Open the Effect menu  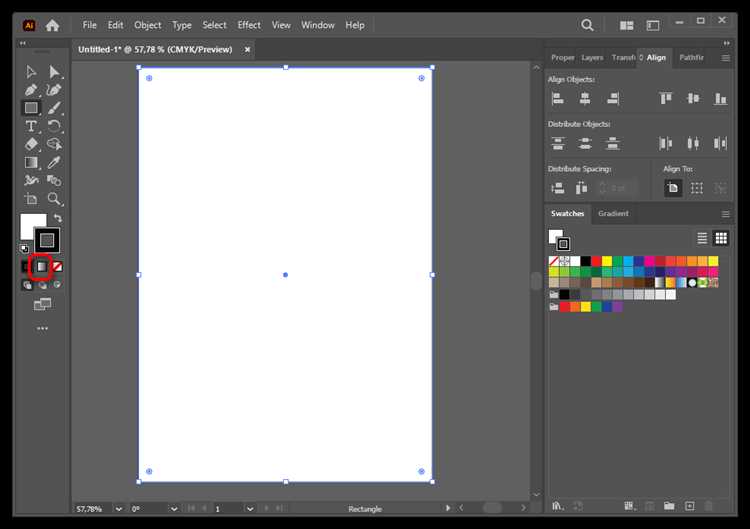point(249,24)
